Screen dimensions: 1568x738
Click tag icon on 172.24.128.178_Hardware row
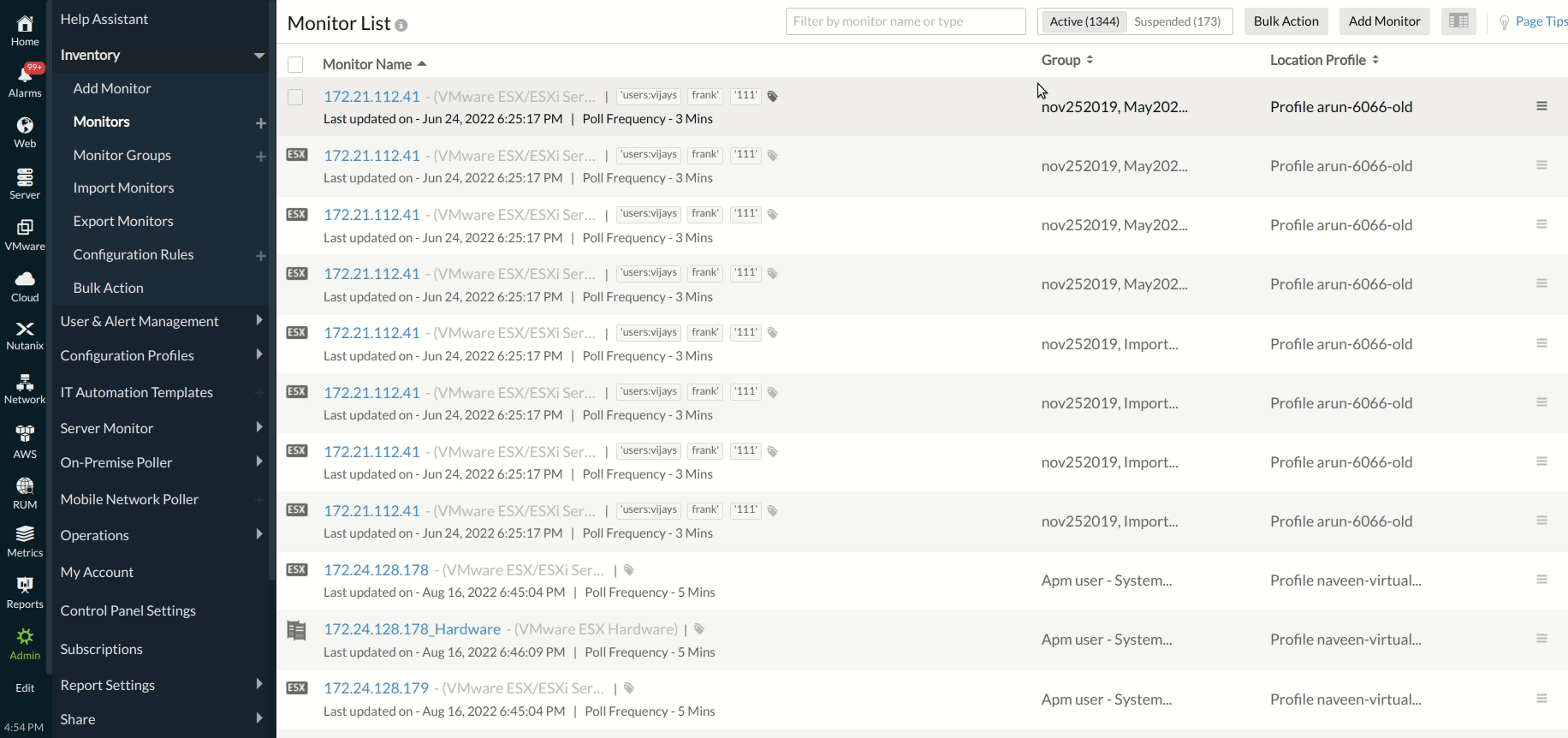(699, 629)
